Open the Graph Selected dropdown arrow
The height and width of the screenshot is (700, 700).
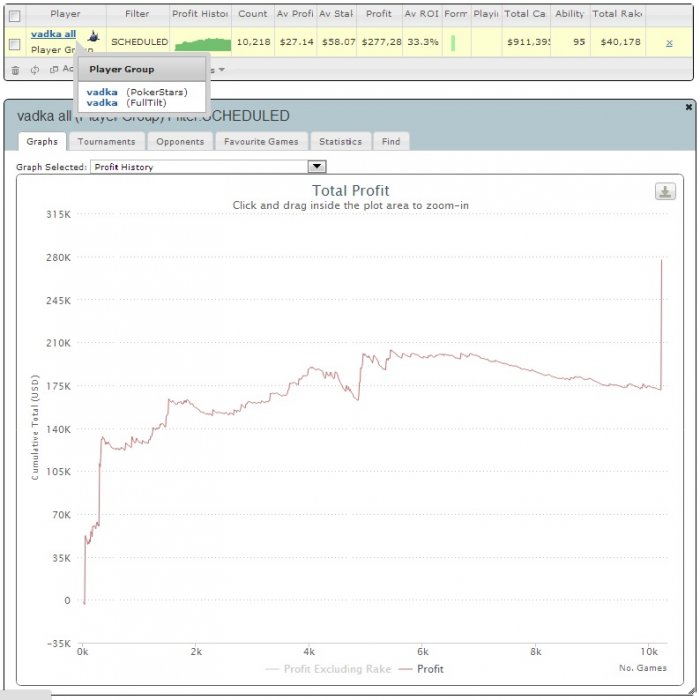coord(317,167)
